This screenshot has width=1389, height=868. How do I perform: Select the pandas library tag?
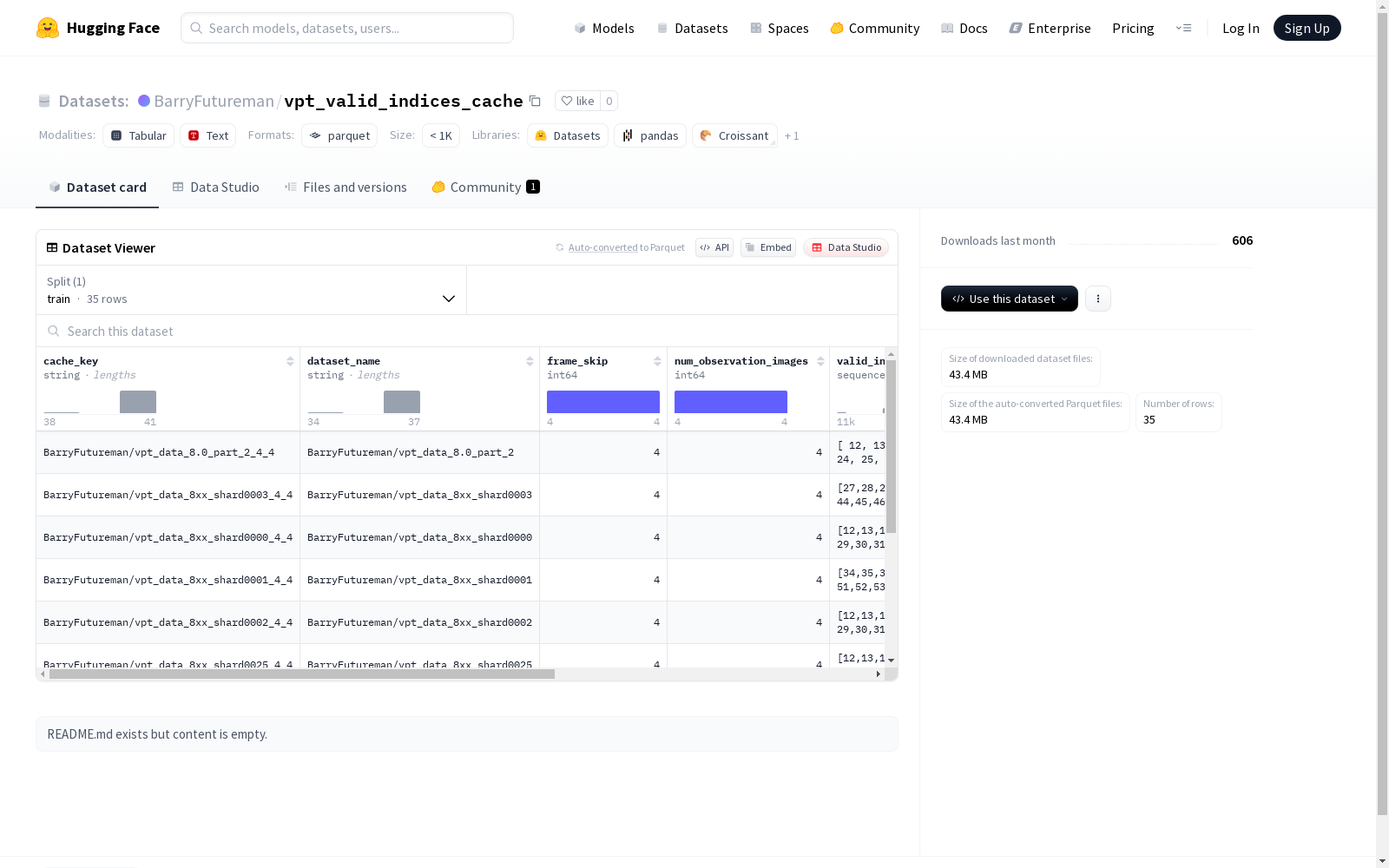(650, 135)
